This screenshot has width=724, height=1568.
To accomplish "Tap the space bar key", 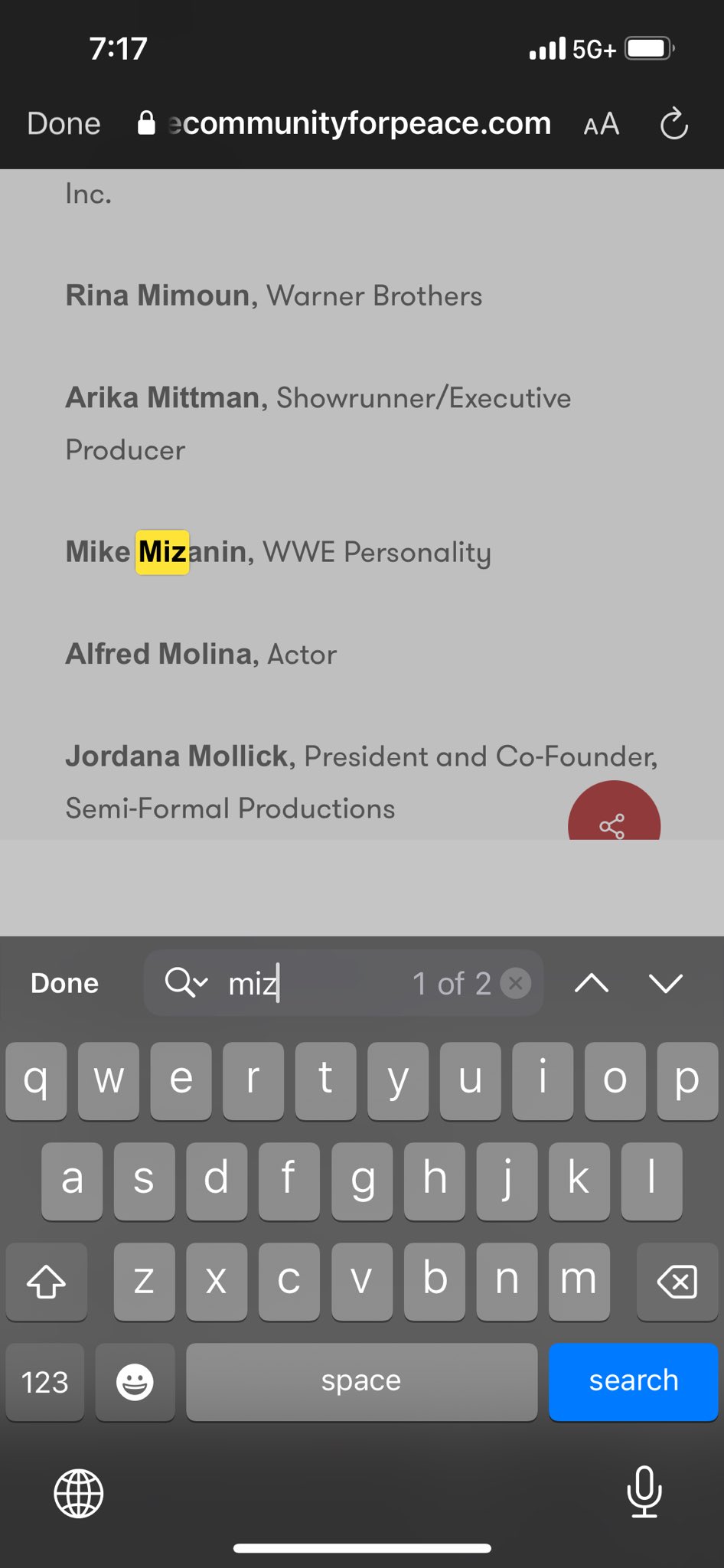I will (x=361, y=1382).
